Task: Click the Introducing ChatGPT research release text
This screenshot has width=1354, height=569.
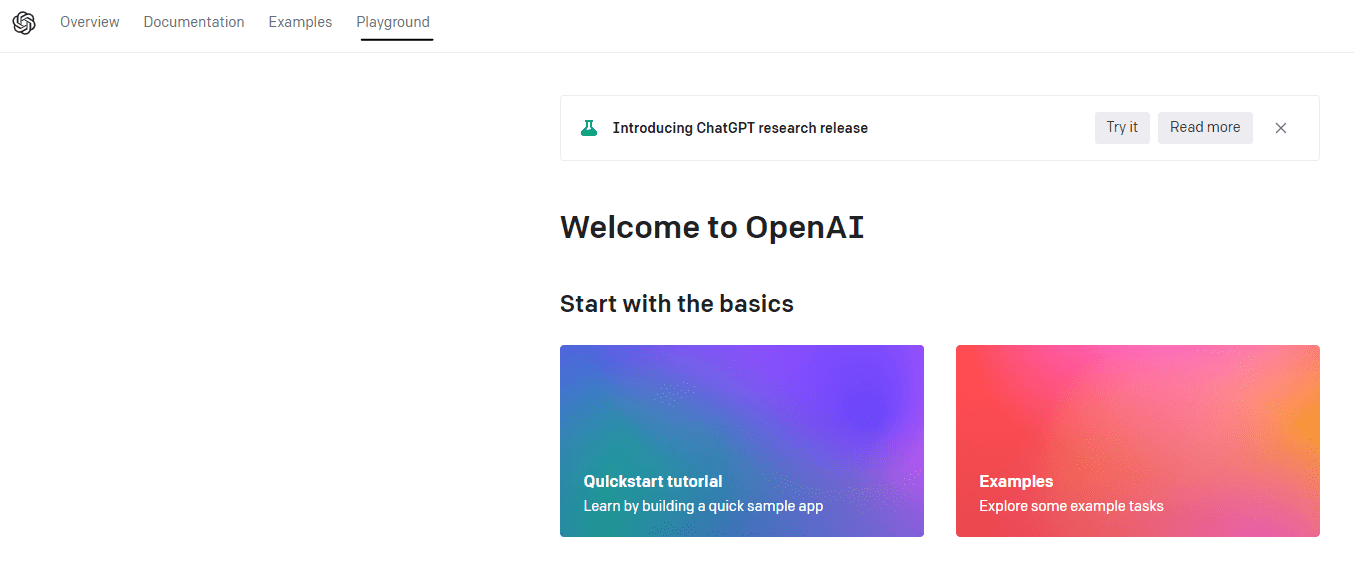Action: [740, 128]
